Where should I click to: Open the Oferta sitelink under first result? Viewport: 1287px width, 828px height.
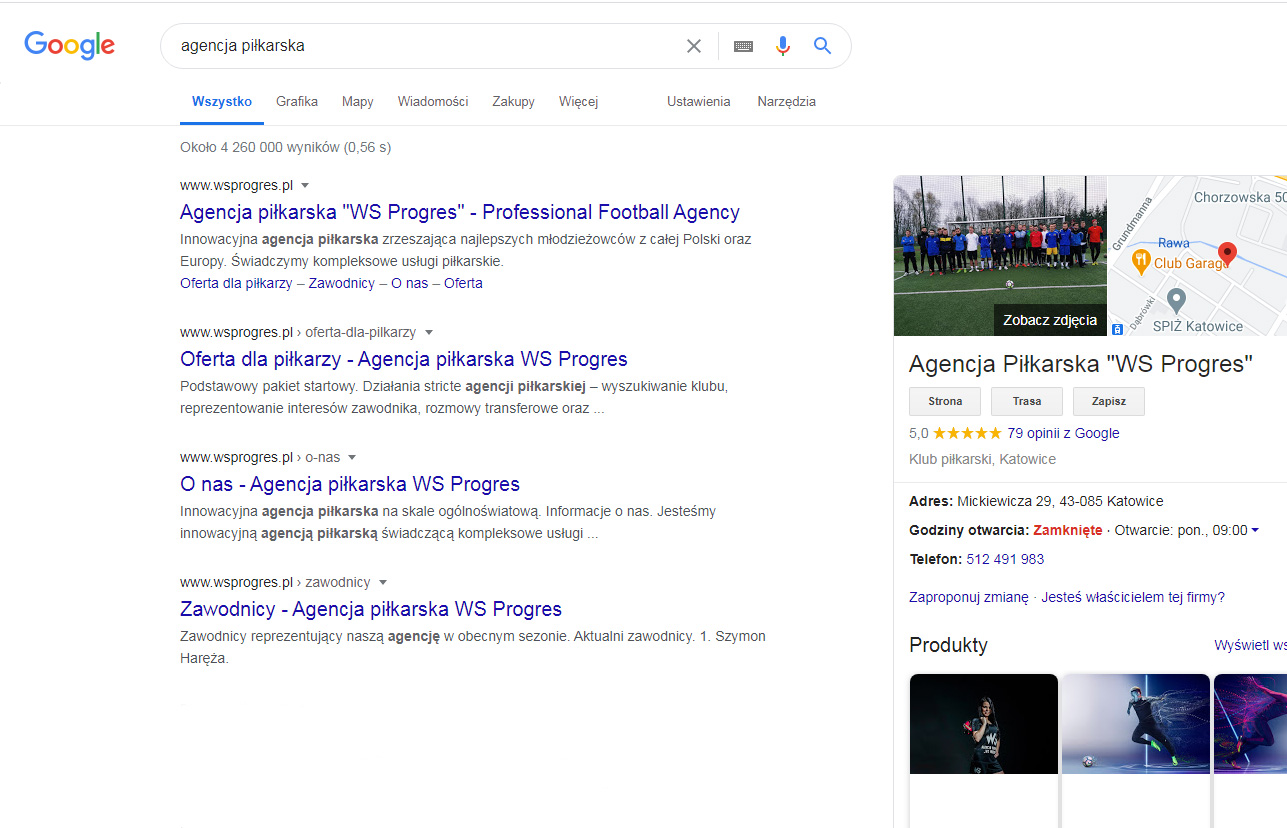463,283
